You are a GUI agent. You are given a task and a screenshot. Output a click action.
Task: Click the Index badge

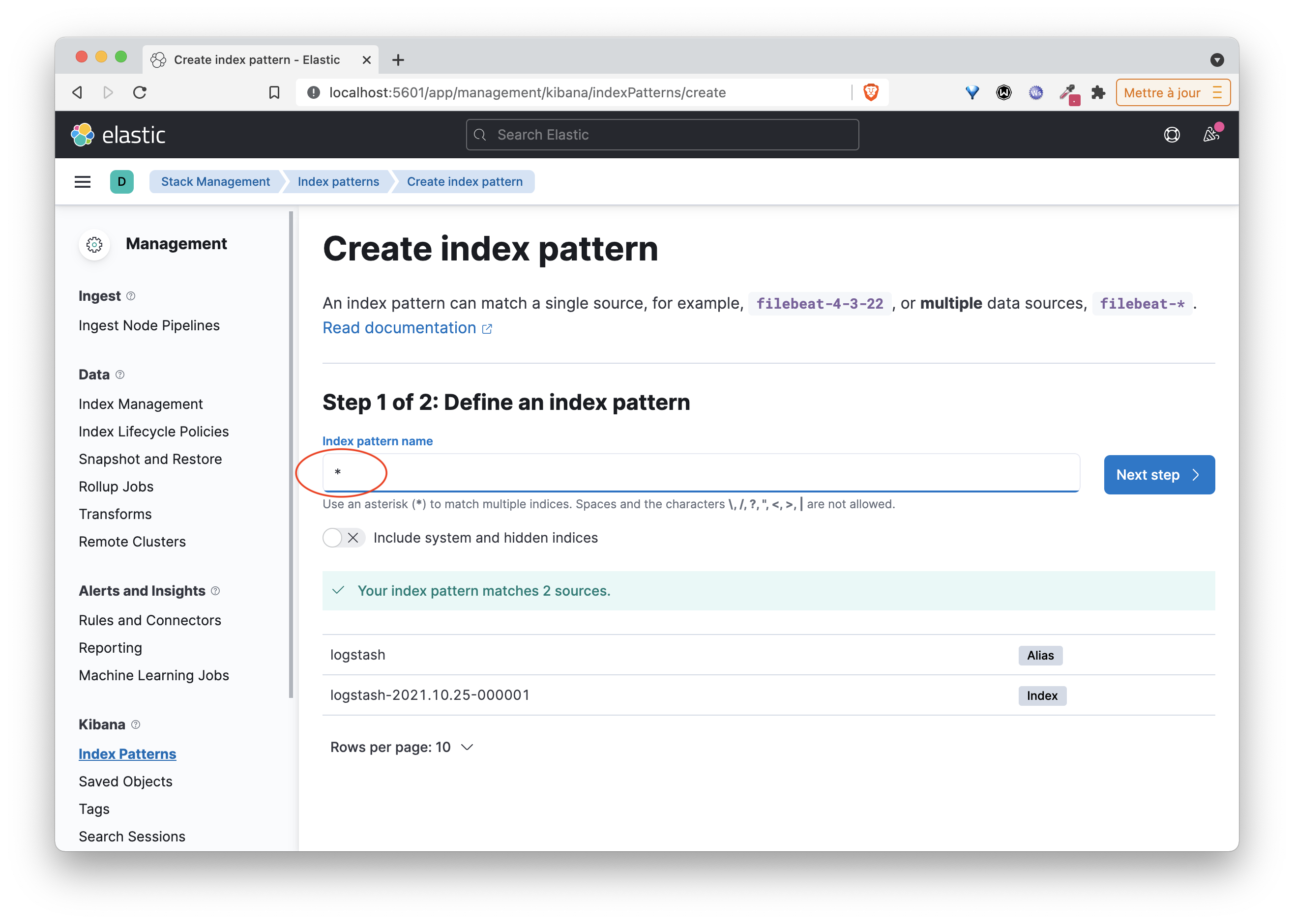[1041, 696]
